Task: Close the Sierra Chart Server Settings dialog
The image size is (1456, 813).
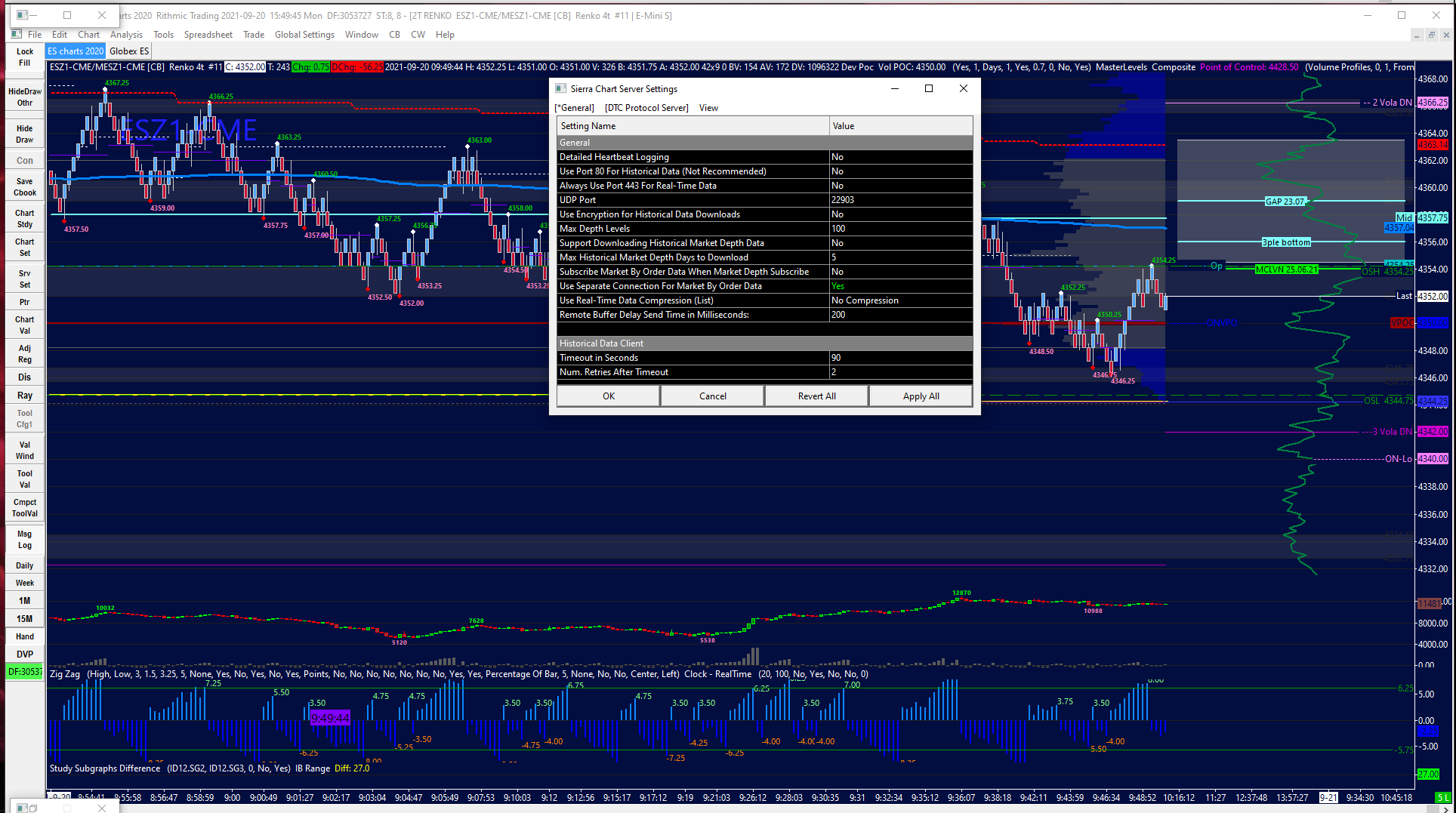Action: point(963,88)
